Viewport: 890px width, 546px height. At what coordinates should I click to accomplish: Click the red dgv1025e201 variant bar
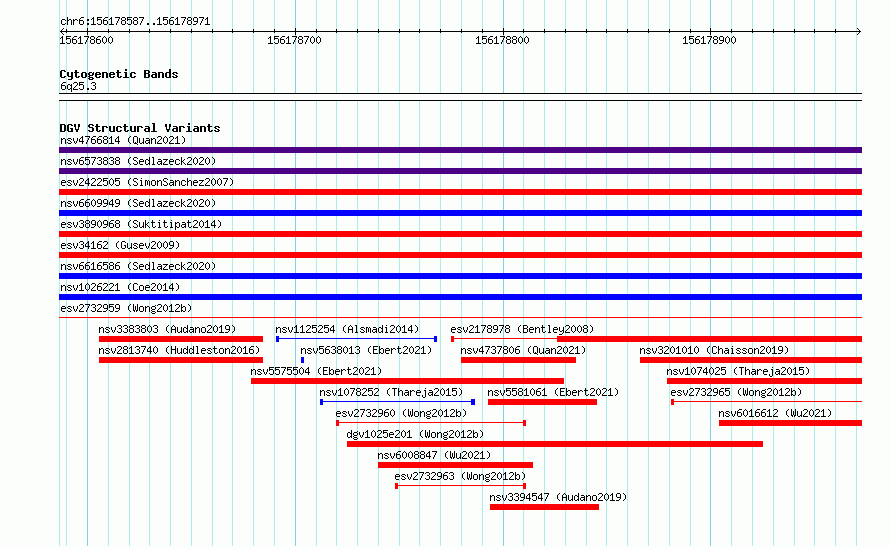555,444
